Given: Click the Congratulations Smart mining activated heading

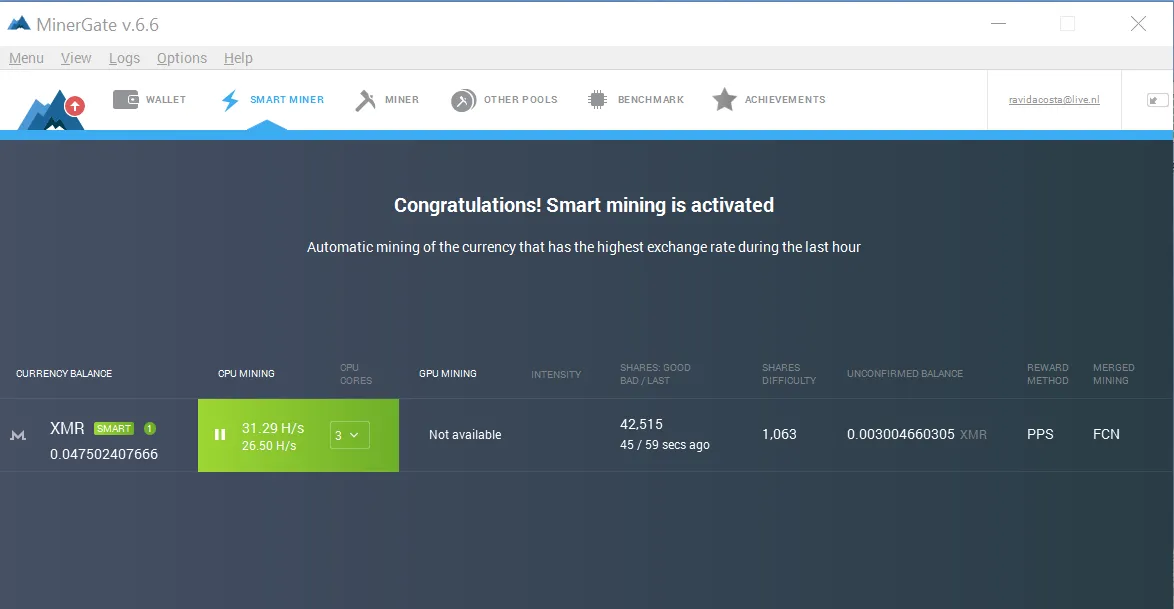Looking at the screenshot, I should pos(584,205).
